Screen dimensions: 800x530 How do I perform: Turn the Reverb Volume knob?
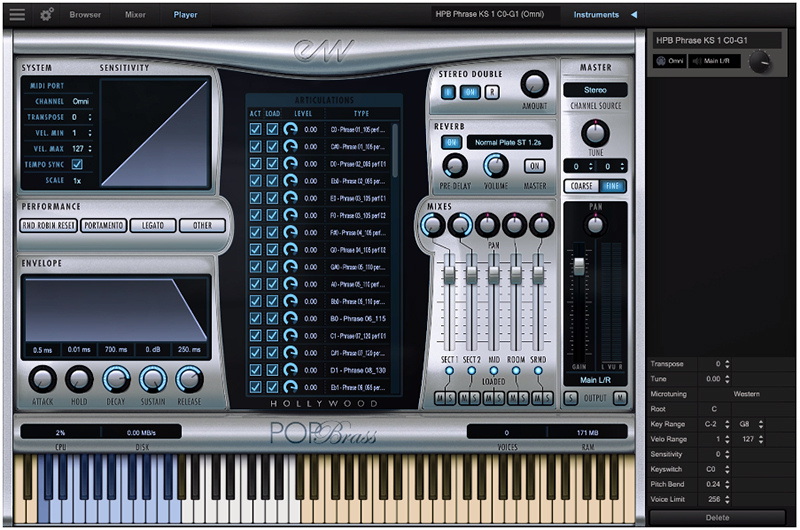pyautogui.click(x=495, y=166)
